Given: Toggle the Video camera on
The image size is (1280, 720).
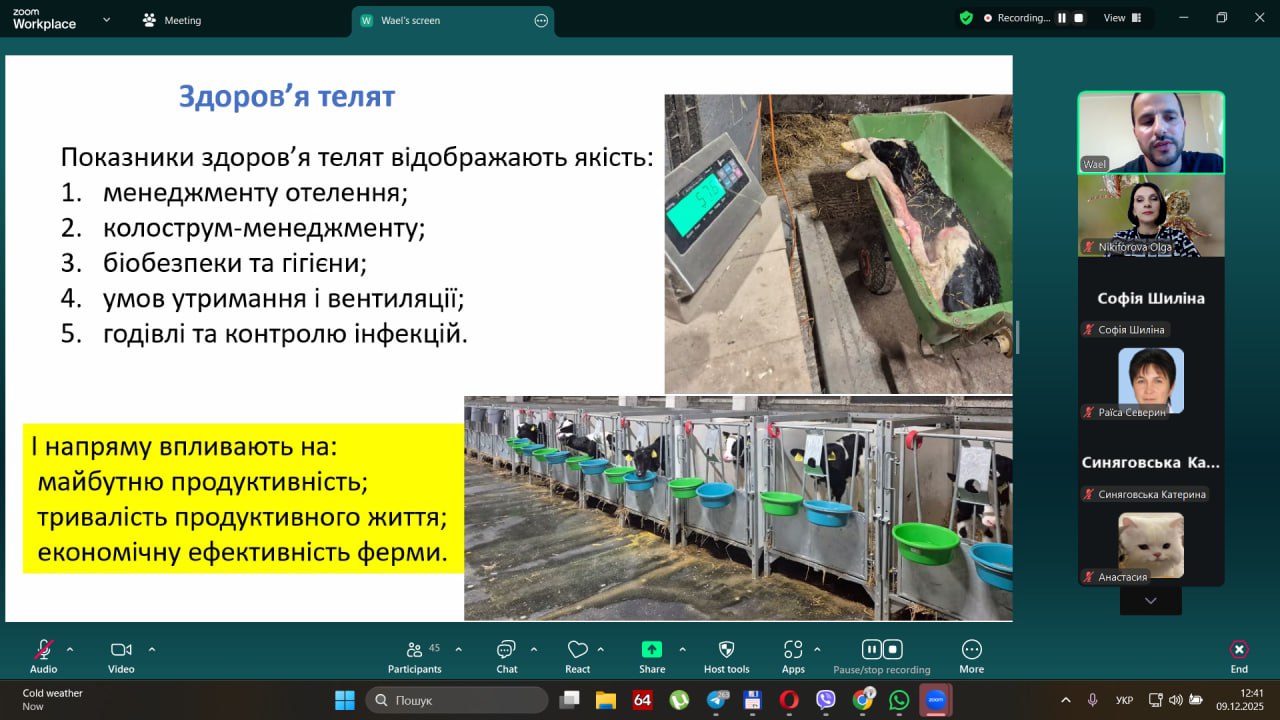Looking at the screenshot, I should pos(121,650).
